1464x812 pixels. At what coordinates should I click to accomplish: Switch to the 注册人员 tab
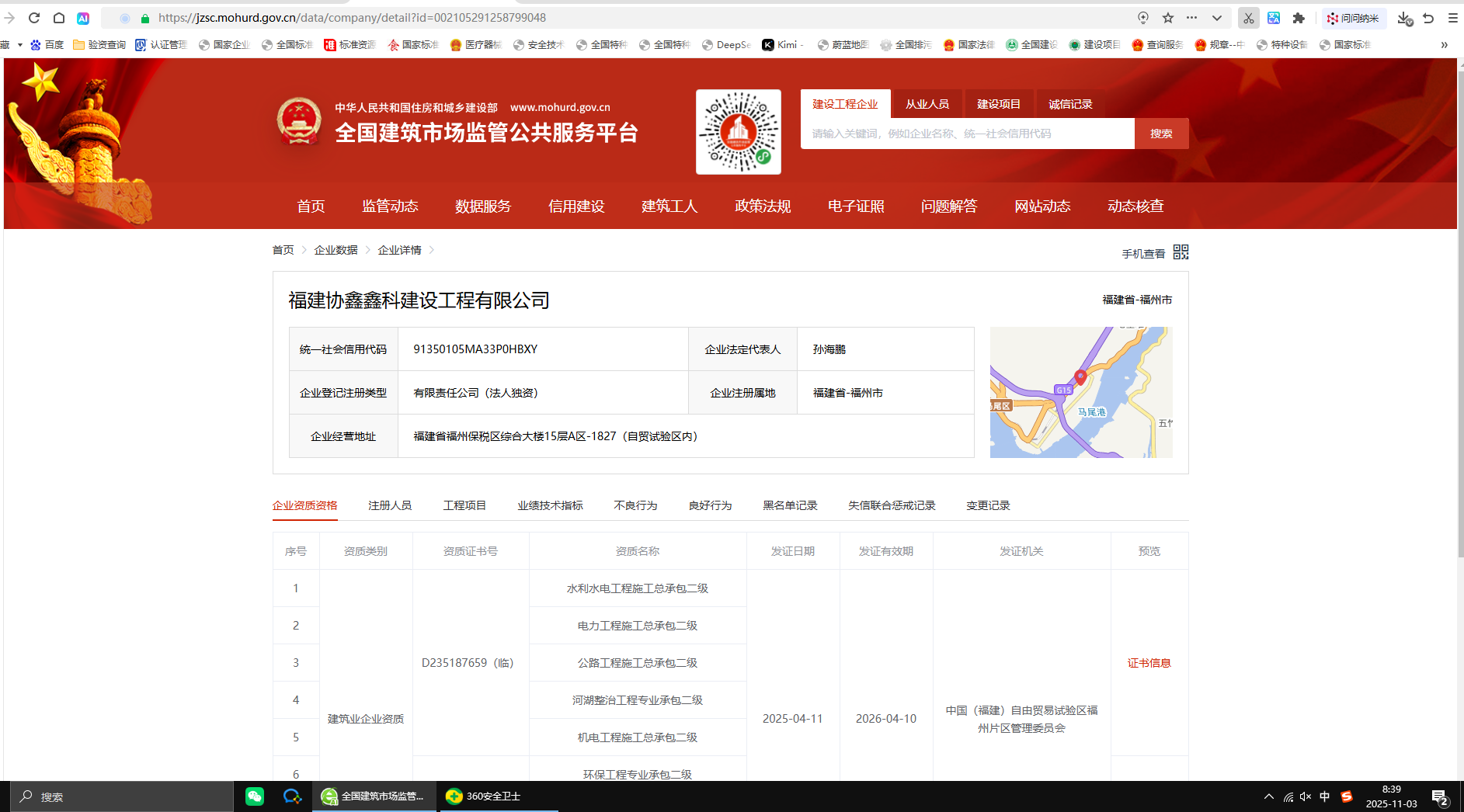point(390,505)
